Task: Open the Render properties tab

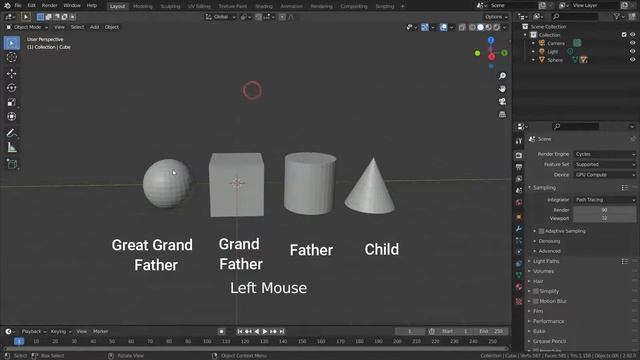Action: 519,156
